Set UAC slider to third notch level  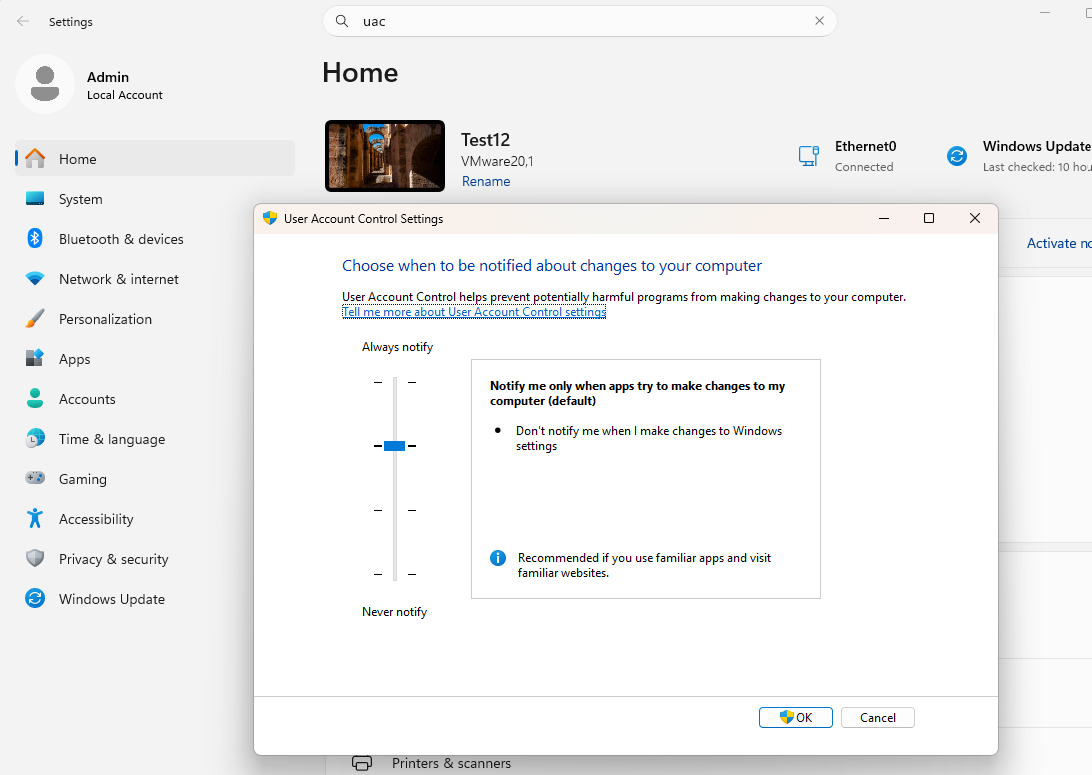click(395, 510)
